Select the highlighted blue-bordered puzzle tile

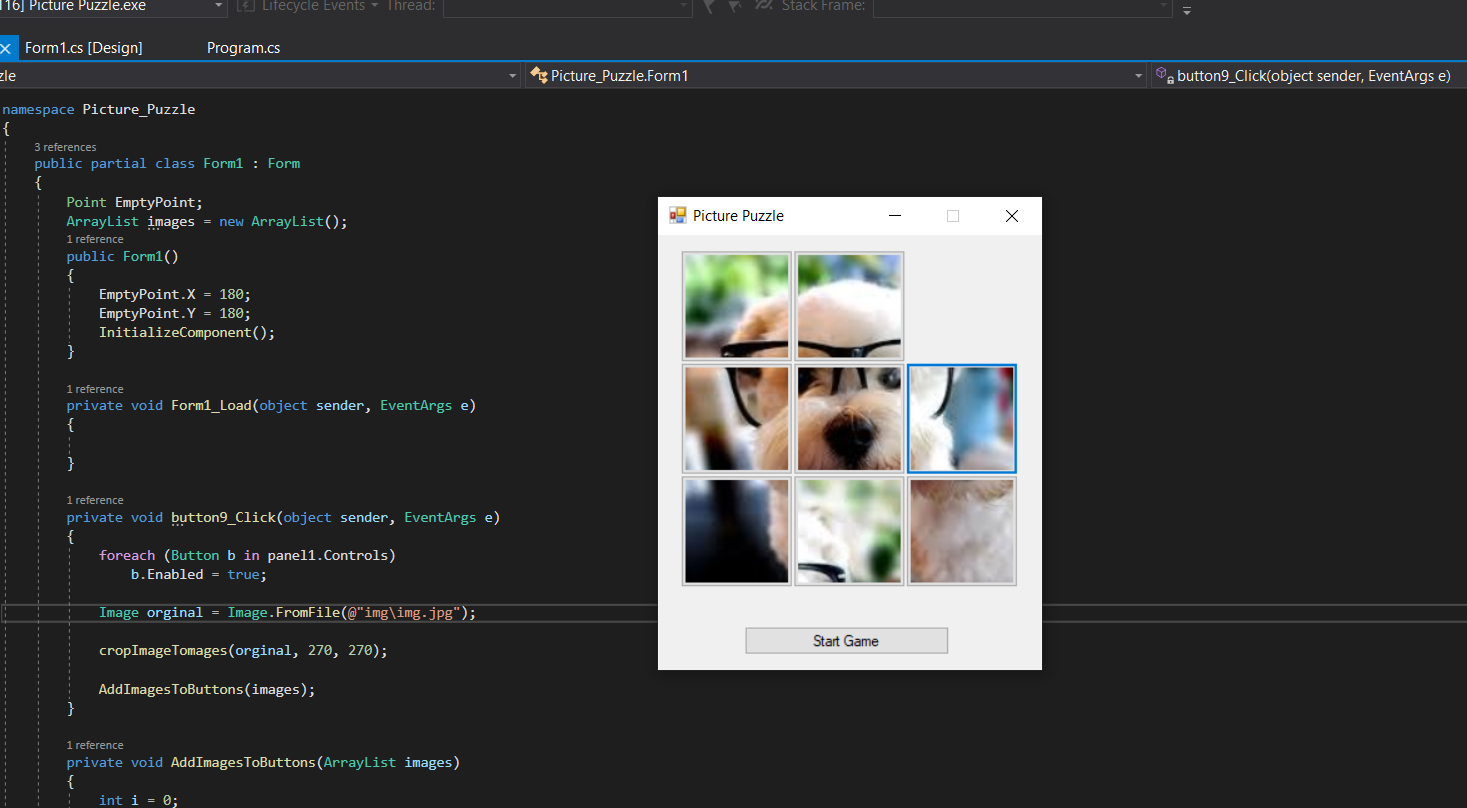pyautogui.click(x=961, y=418)
